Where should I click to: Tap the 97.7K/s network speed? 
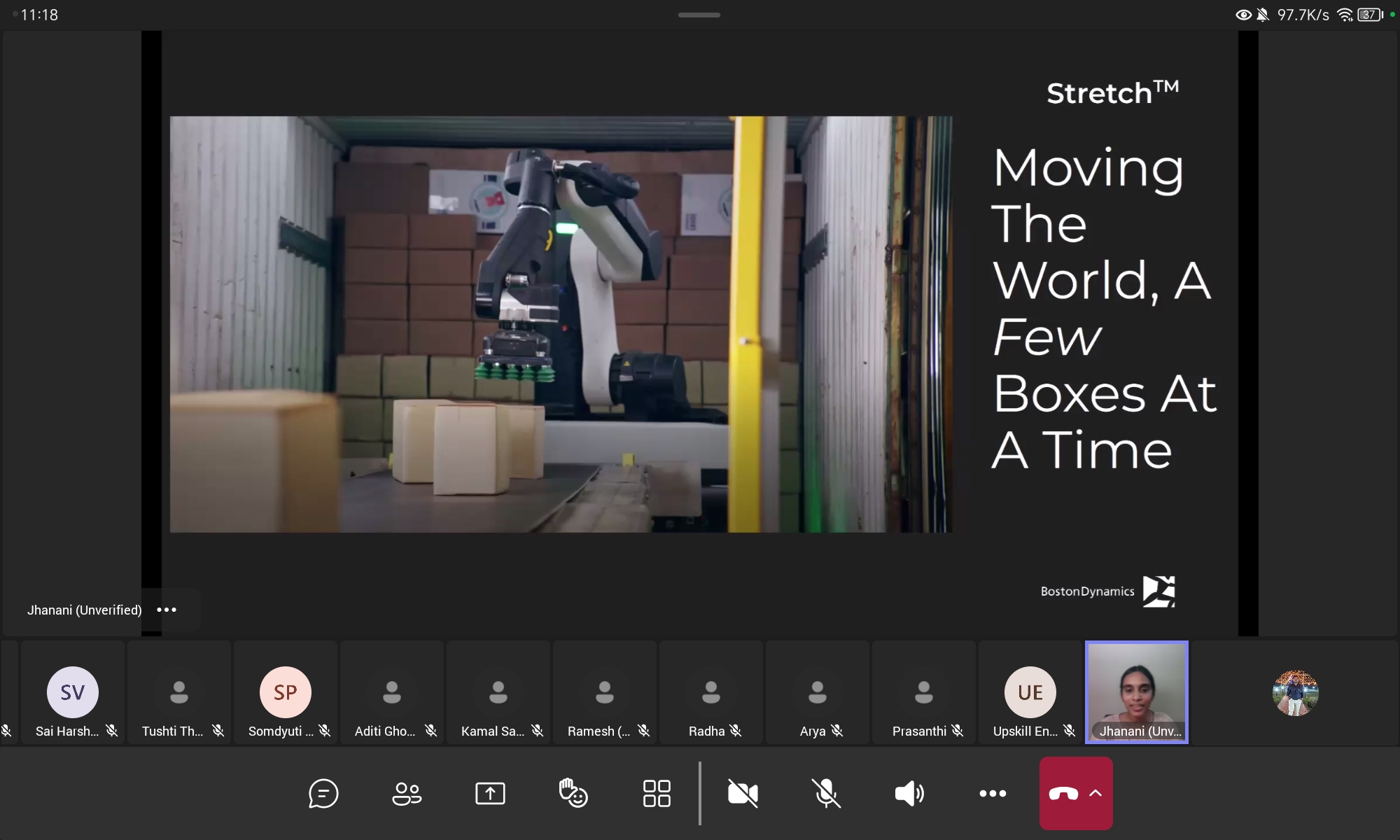[x=1303, y=15]
